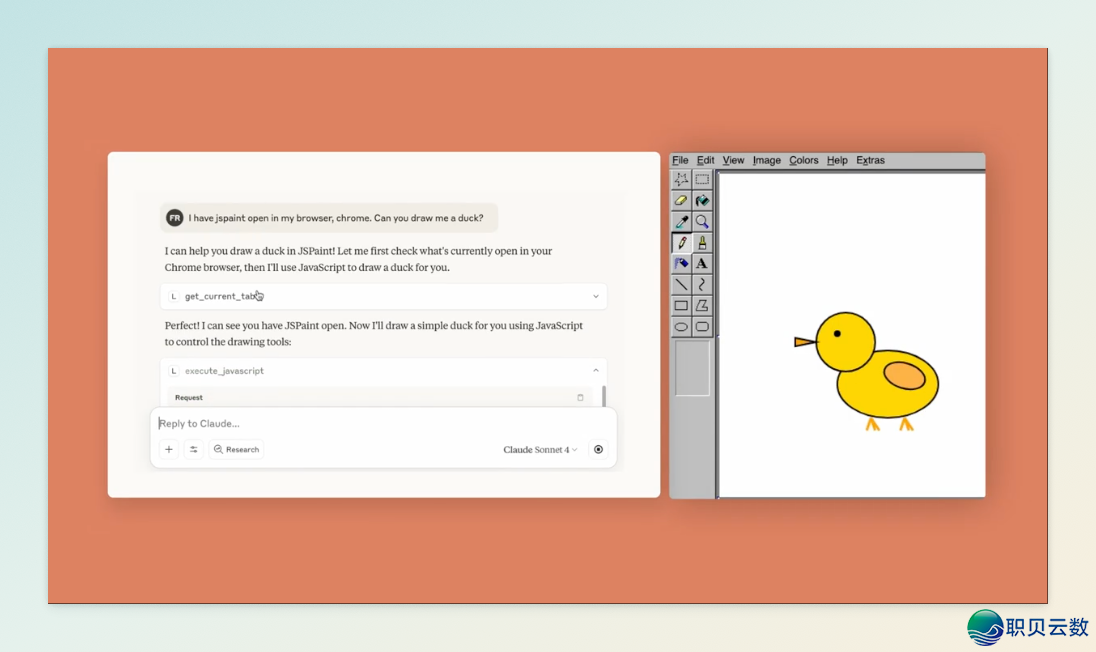This screenshot has width=1096, height=652.
Task: Focus the Reply to Claude input field
Action: [383, 423]
